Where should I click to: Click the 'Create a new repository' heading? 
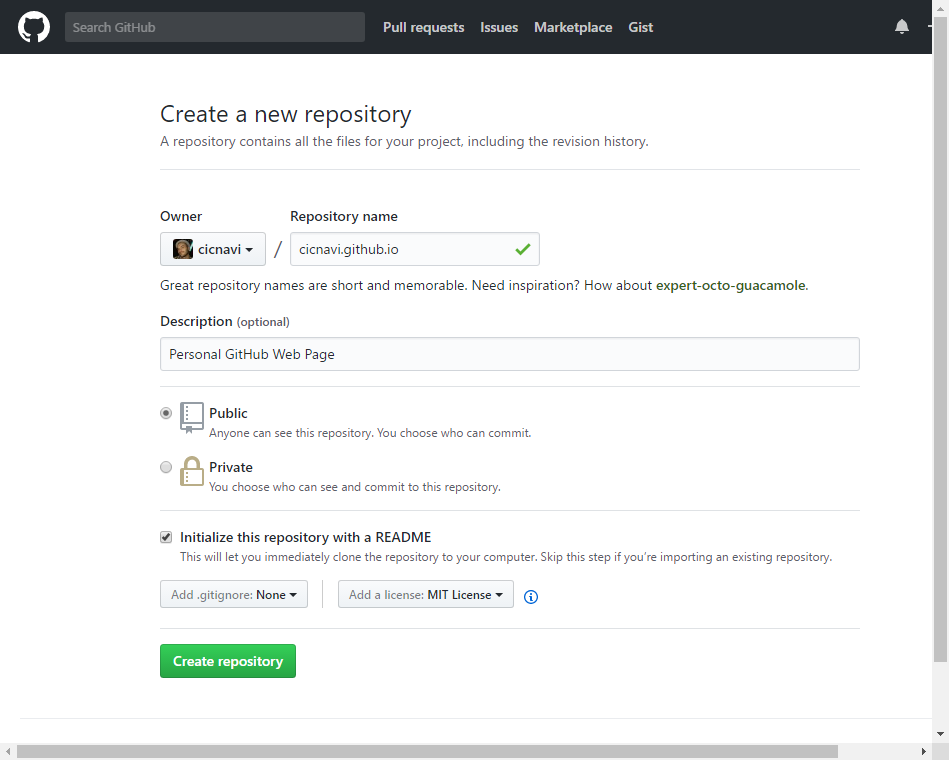pyautogui.click(x=286, y=114)
